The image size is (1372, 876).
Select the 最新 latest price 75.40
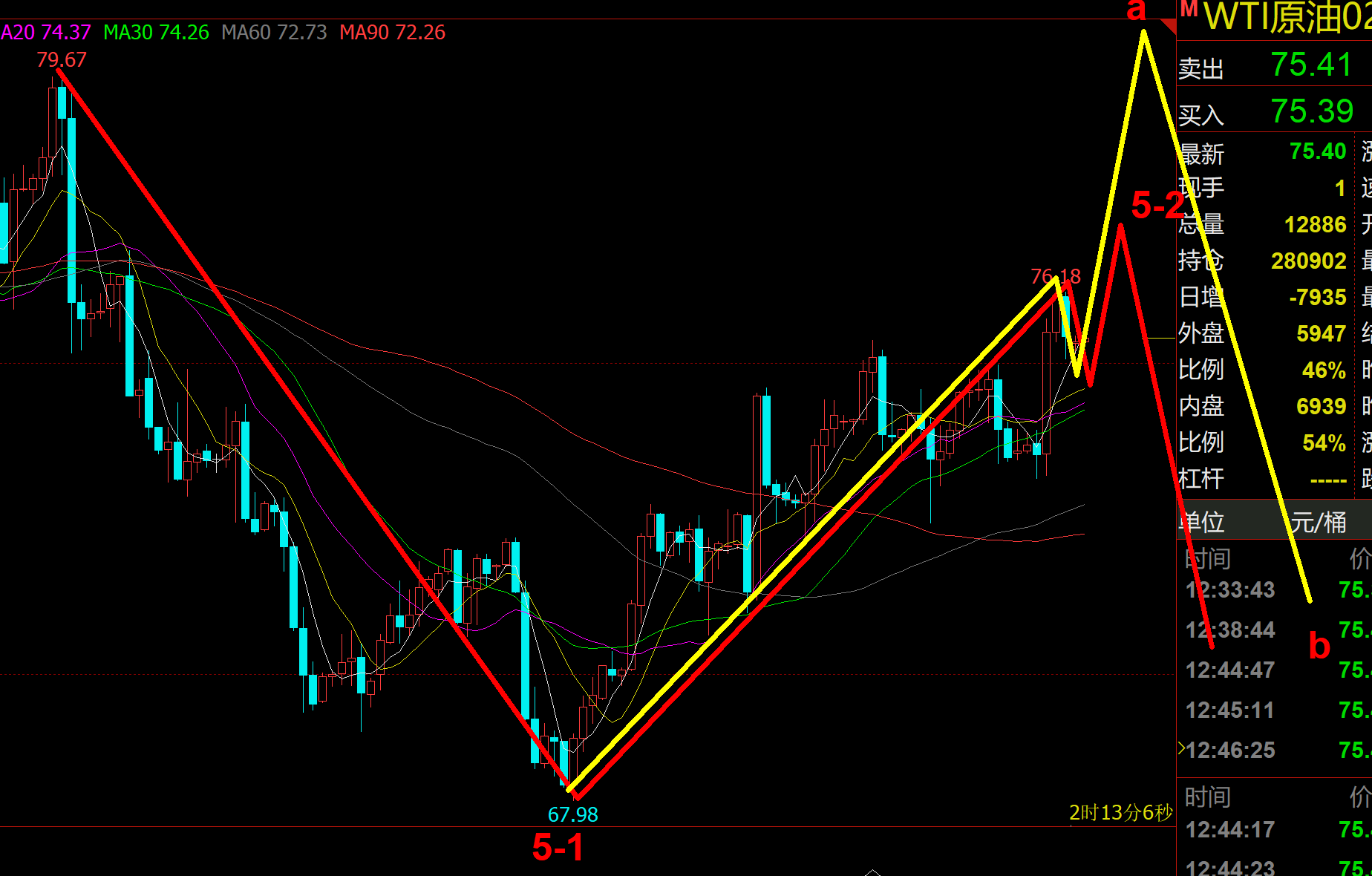click(1318, 151)
